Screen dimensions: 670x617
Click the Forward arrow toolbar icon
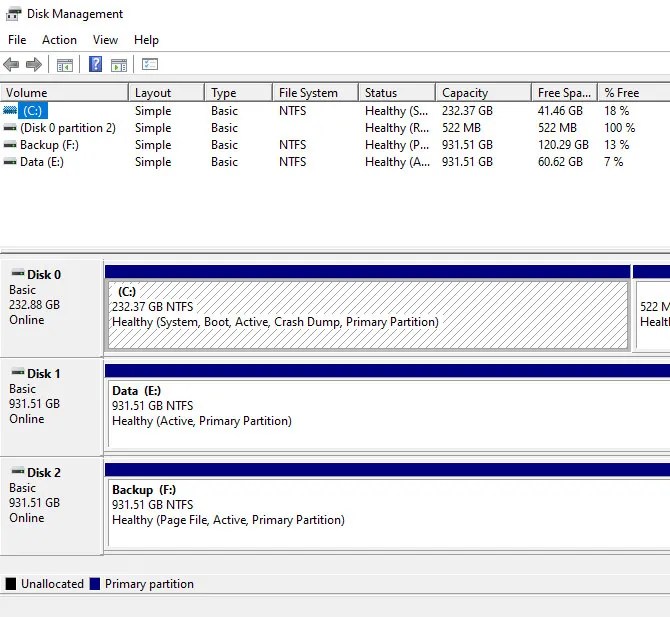click(x=34, y=65)
